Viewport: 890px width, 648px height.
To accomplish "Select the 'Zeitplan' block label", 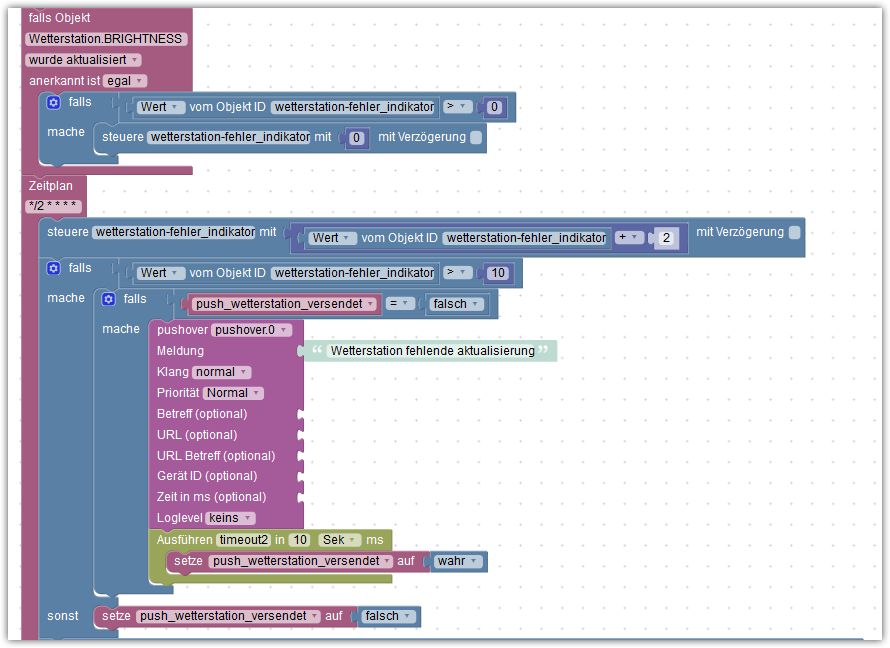I will click(x=51, y=186).
